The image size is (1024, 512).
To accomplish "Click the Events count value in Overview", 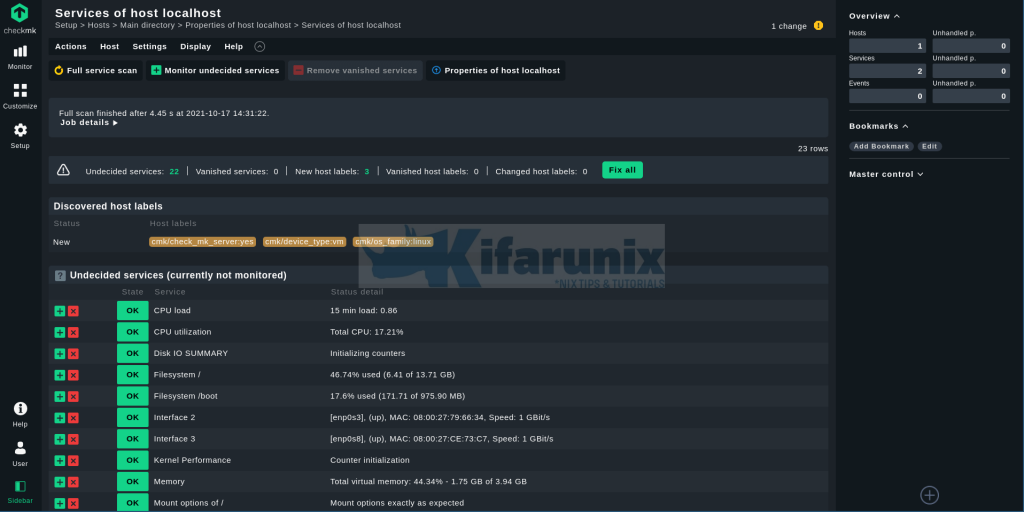I will click(x=888, y=96).
